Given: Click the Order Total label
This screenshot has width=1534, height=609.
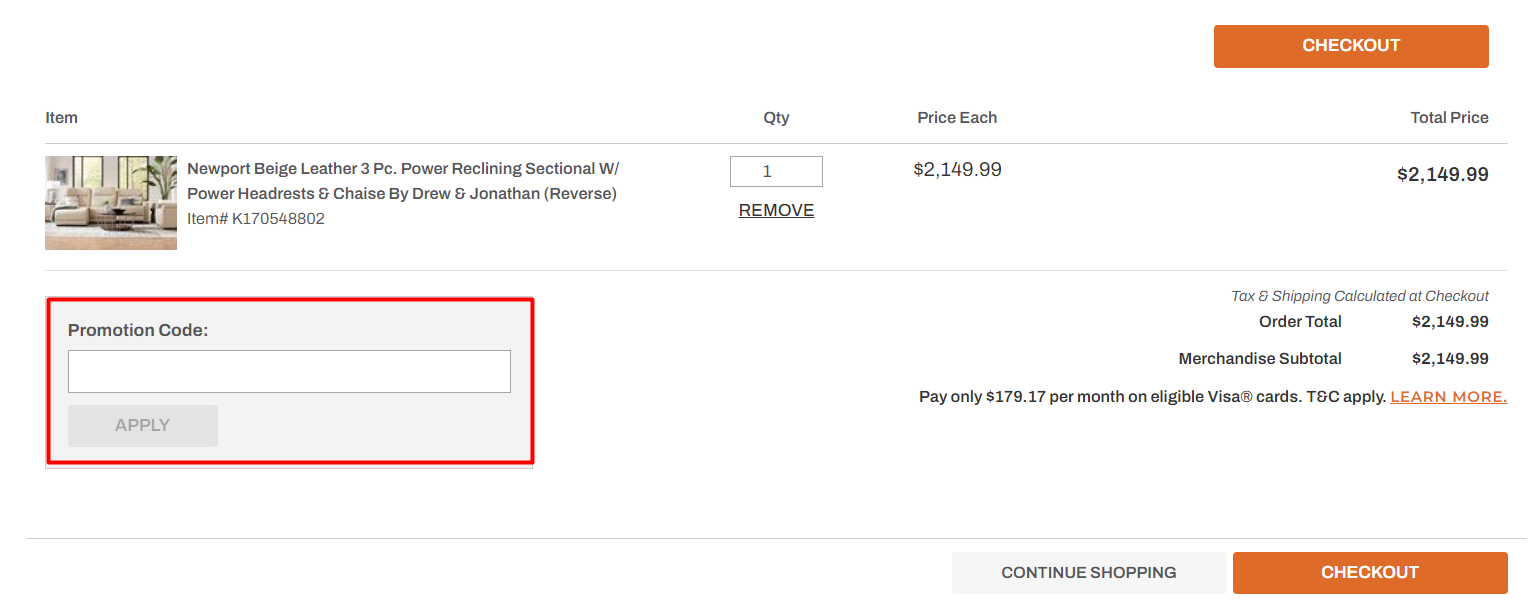Looking at the screenshot, I should point(1300,322).
